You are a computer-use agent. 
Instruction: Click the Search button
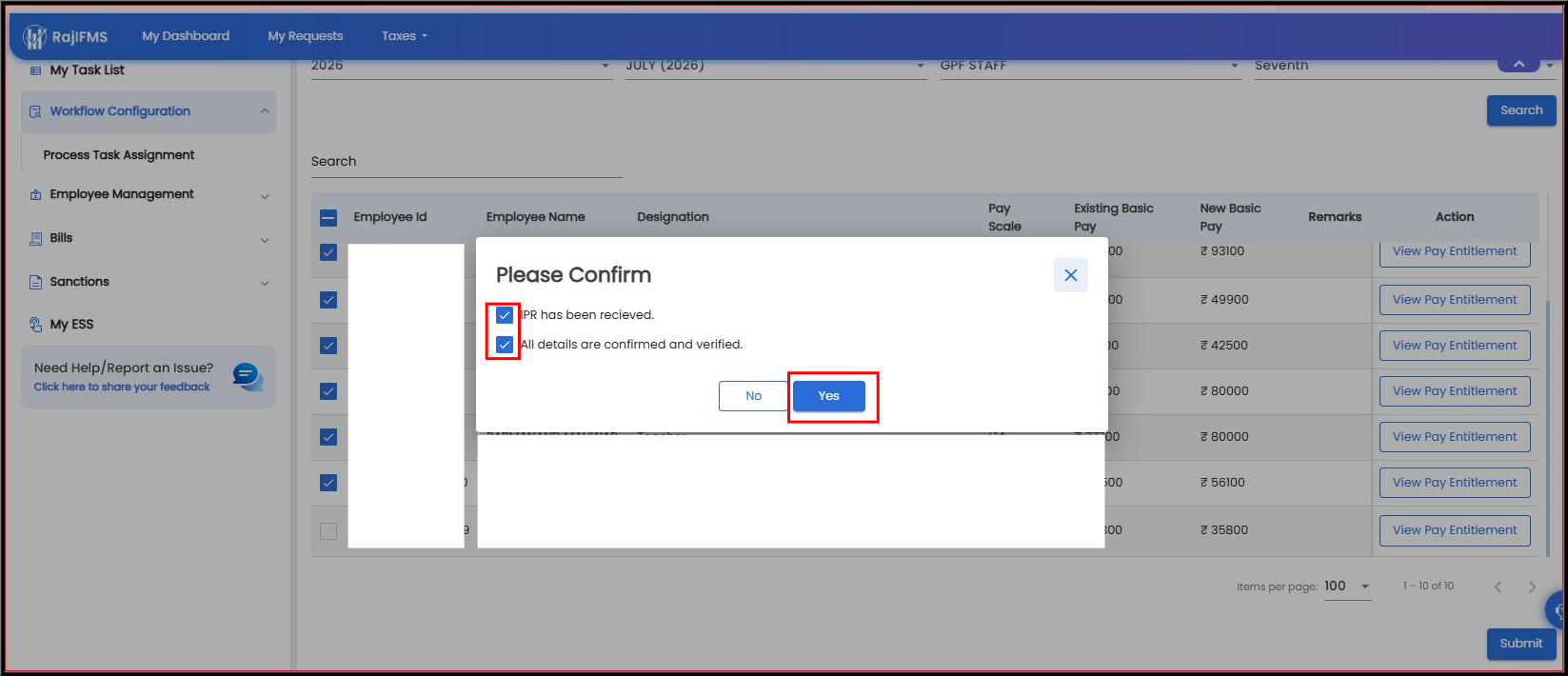click(x=1521, y=110)
